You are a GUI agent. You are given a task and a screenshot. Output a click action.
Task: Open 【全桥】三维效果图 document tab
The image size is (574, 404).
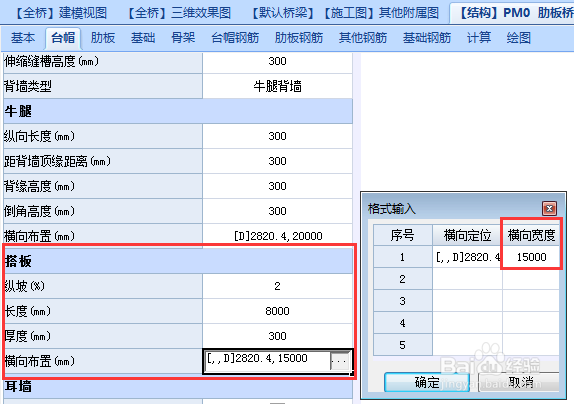pos(178,13)
